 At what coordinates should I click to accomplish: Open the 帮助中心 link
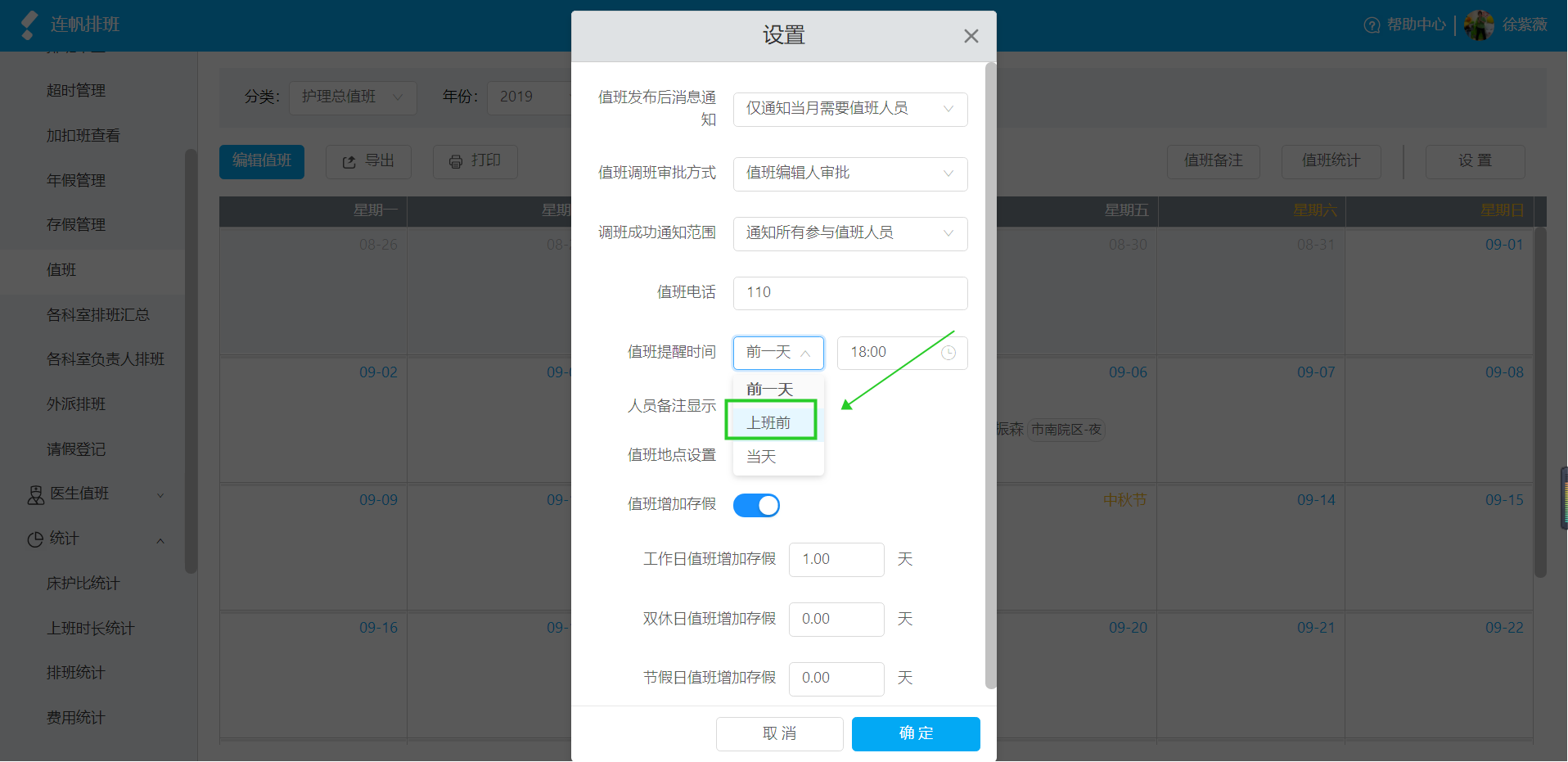point(1416,25)
